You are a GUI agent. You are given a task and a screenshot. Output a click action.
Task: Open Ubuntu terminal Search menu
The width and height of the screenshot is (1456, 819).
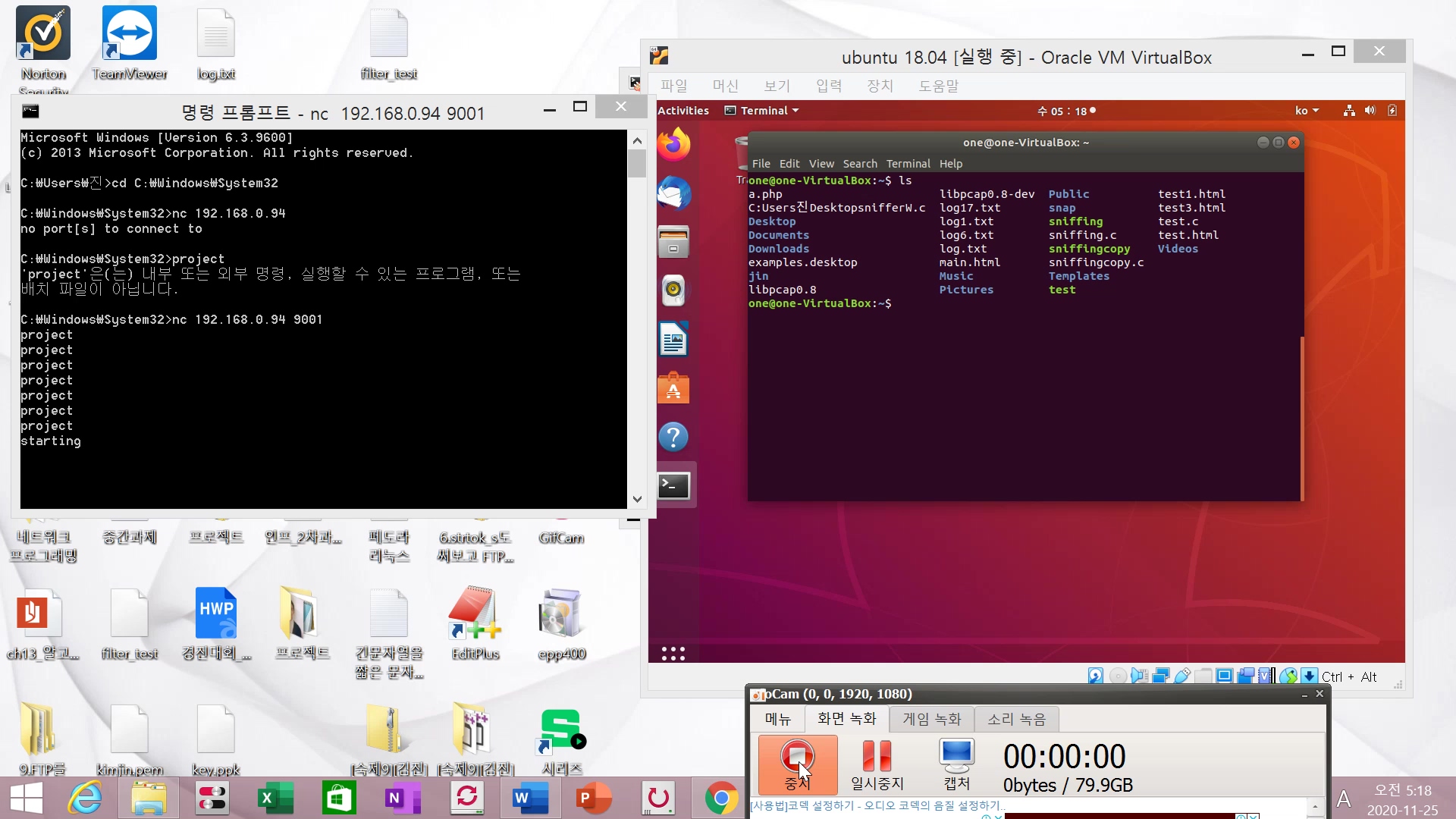coord(860,164)
